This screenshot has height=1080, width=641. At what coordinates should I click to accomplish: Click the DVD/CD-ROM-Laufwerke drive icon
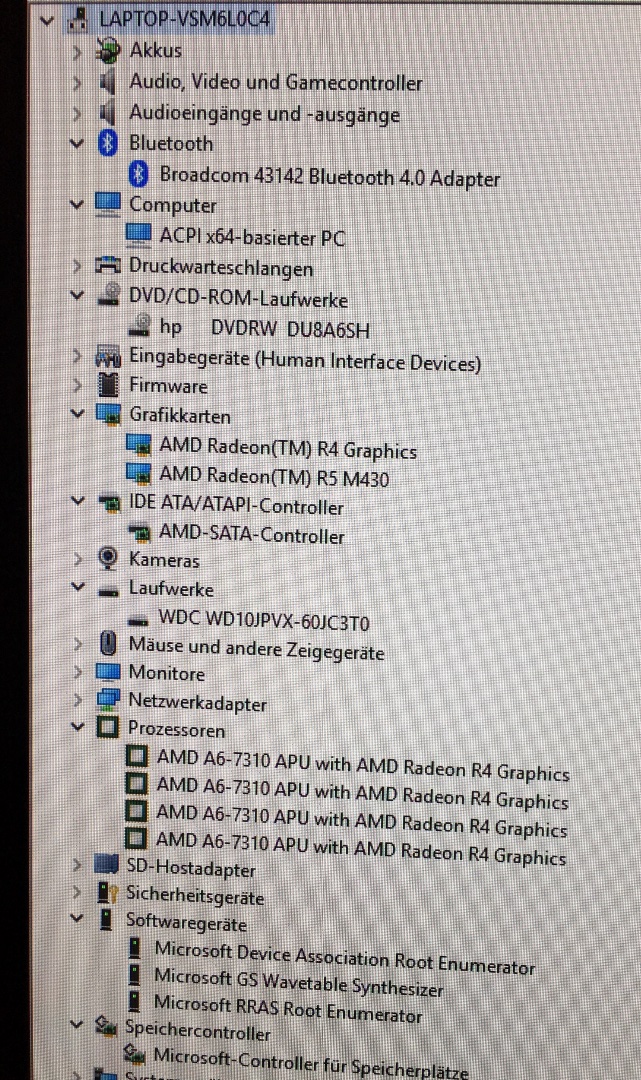[x=107, y=297]
